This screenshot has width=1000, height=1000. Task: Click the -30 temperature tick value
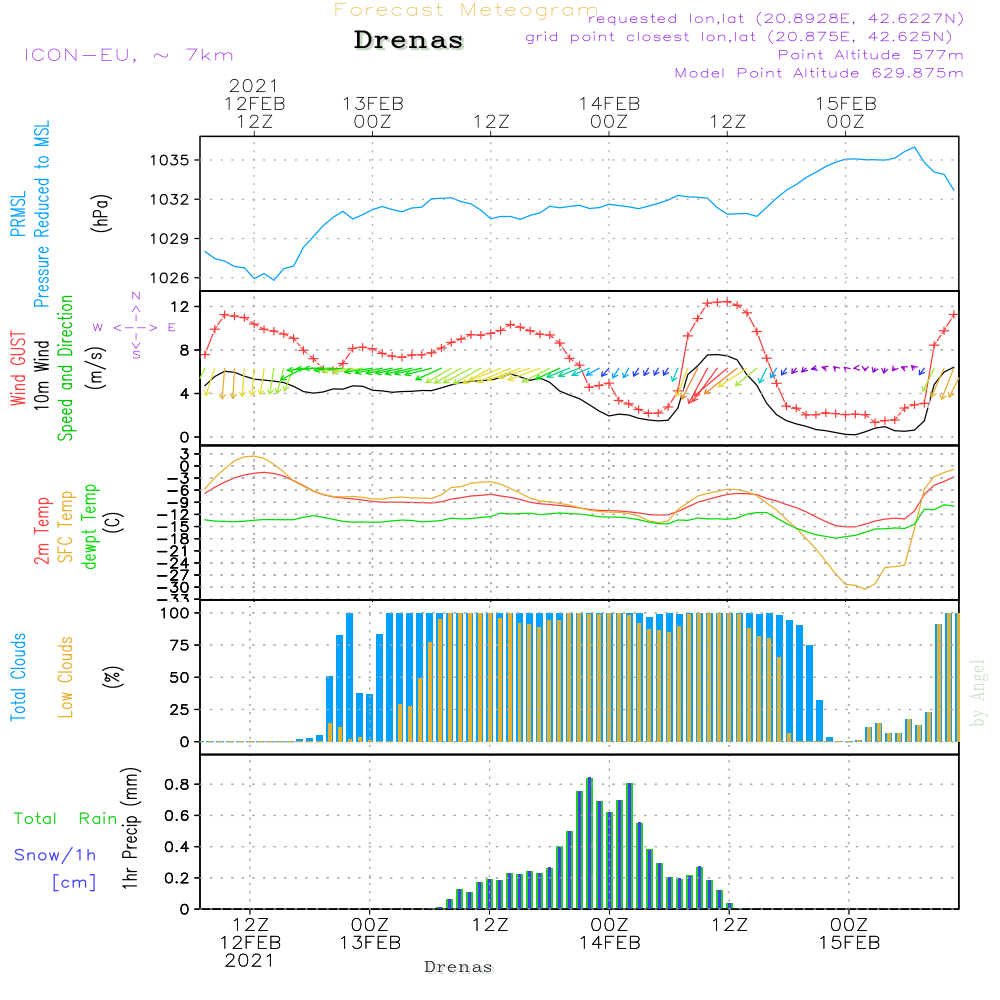click(173, 587)
